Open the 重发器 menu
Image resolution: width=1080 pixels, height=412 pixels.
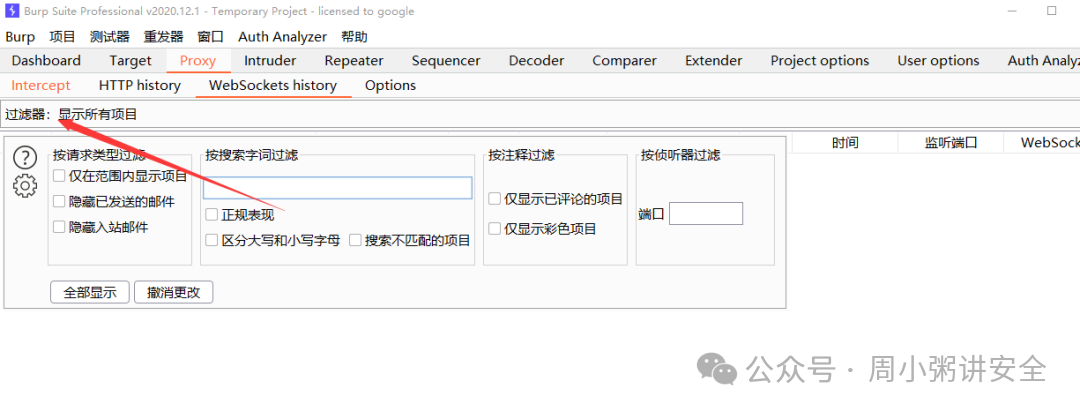coord(164,37)
